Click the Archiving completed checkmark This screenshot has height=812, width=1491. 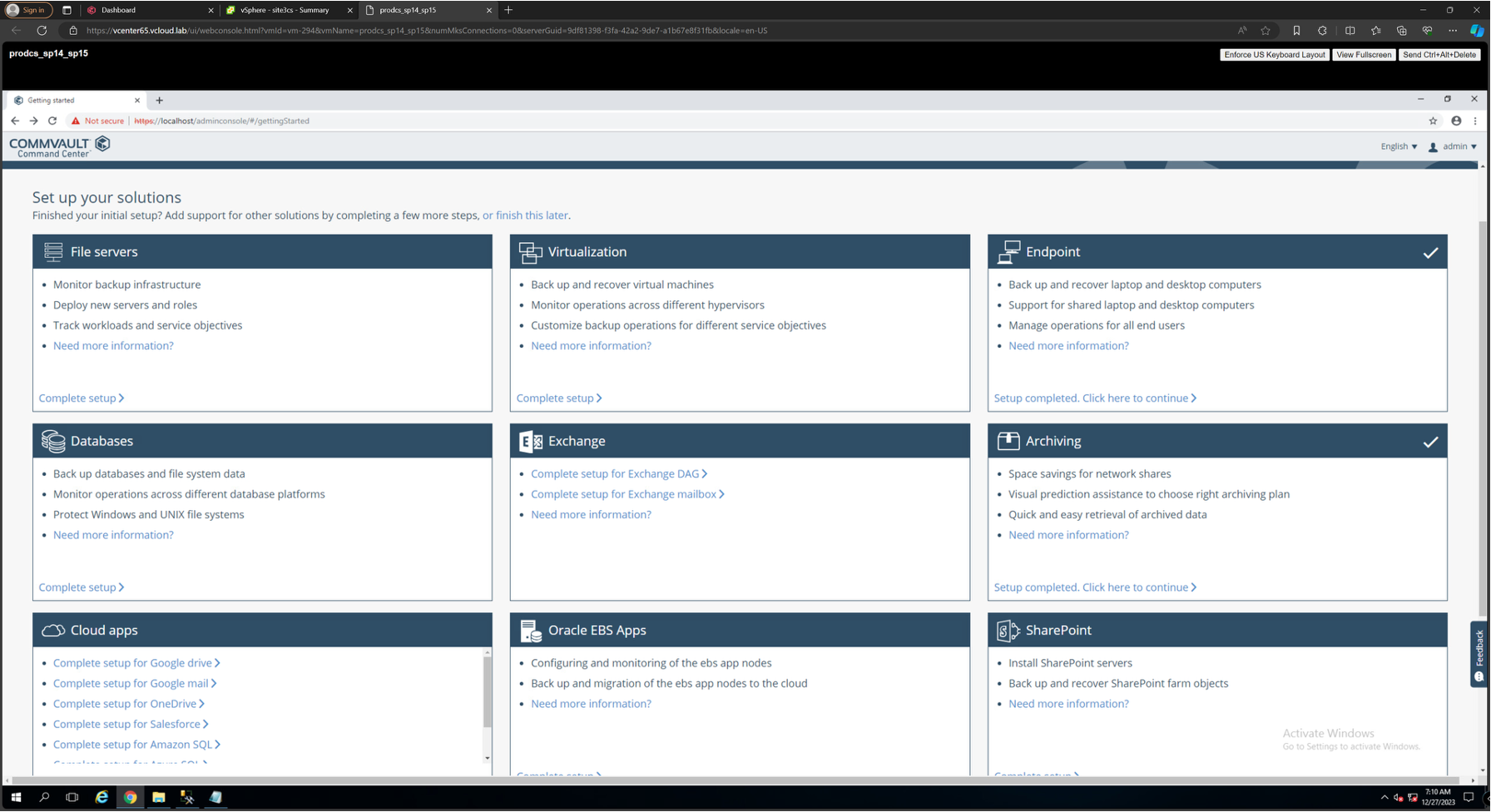pyautogui.click(x=1429, y=442)
